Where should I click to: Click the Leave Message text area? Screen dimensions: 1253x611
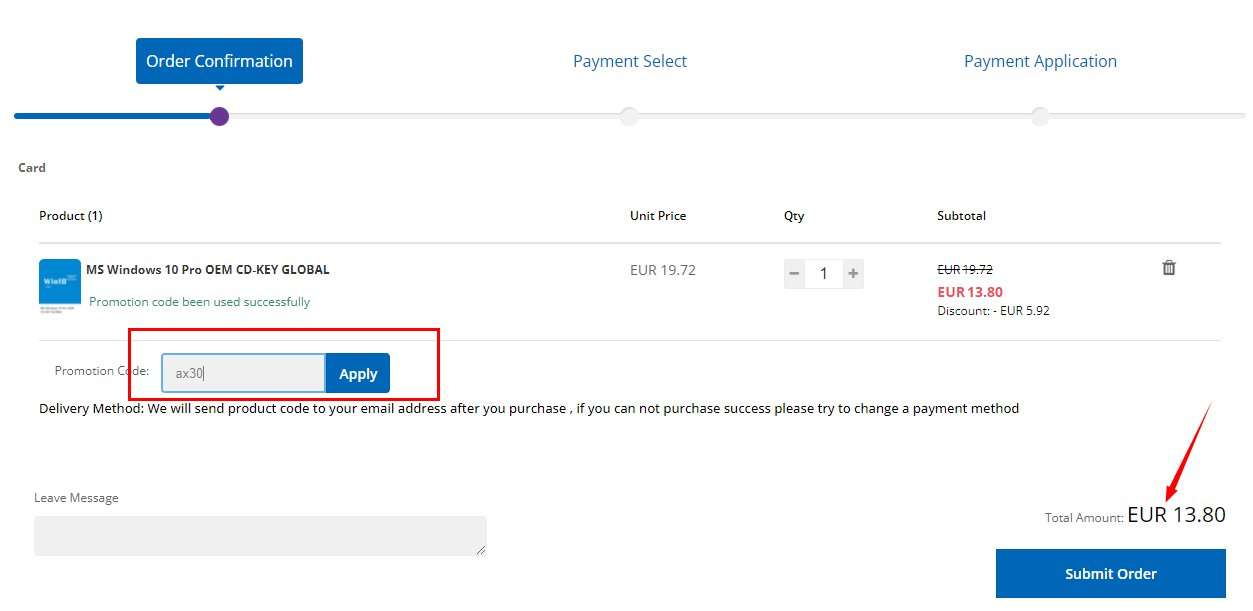(259, 535)
